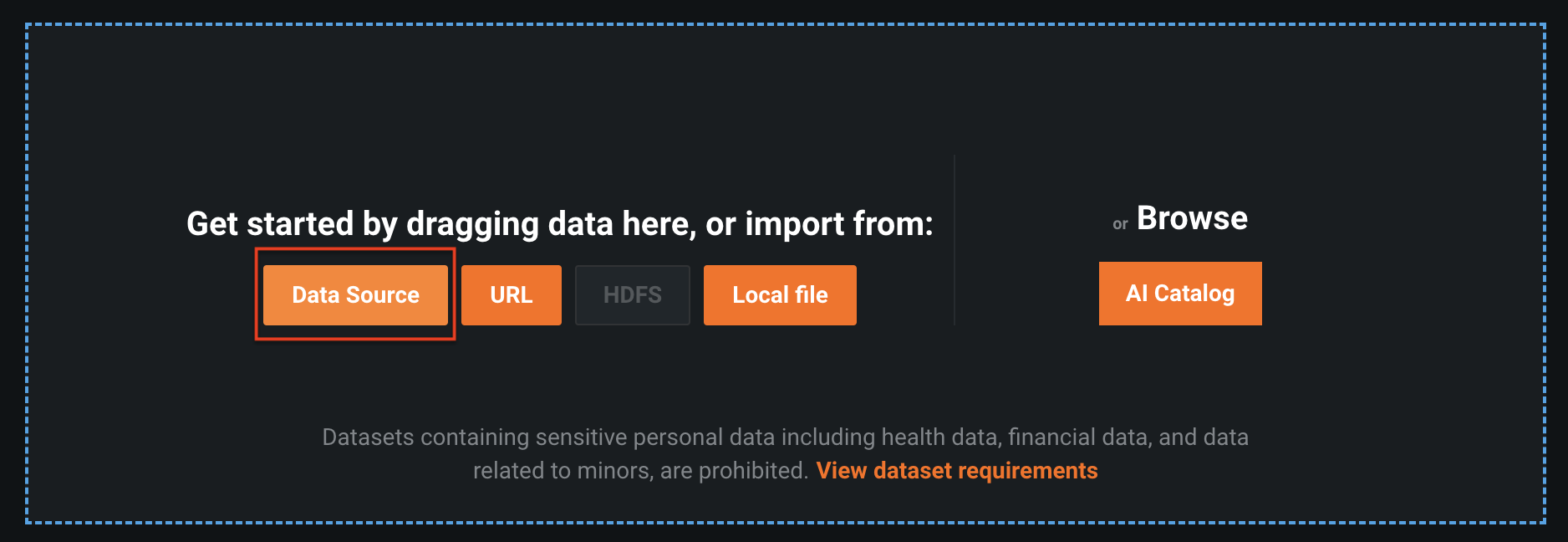Import data from a URL

pos(511,295)
